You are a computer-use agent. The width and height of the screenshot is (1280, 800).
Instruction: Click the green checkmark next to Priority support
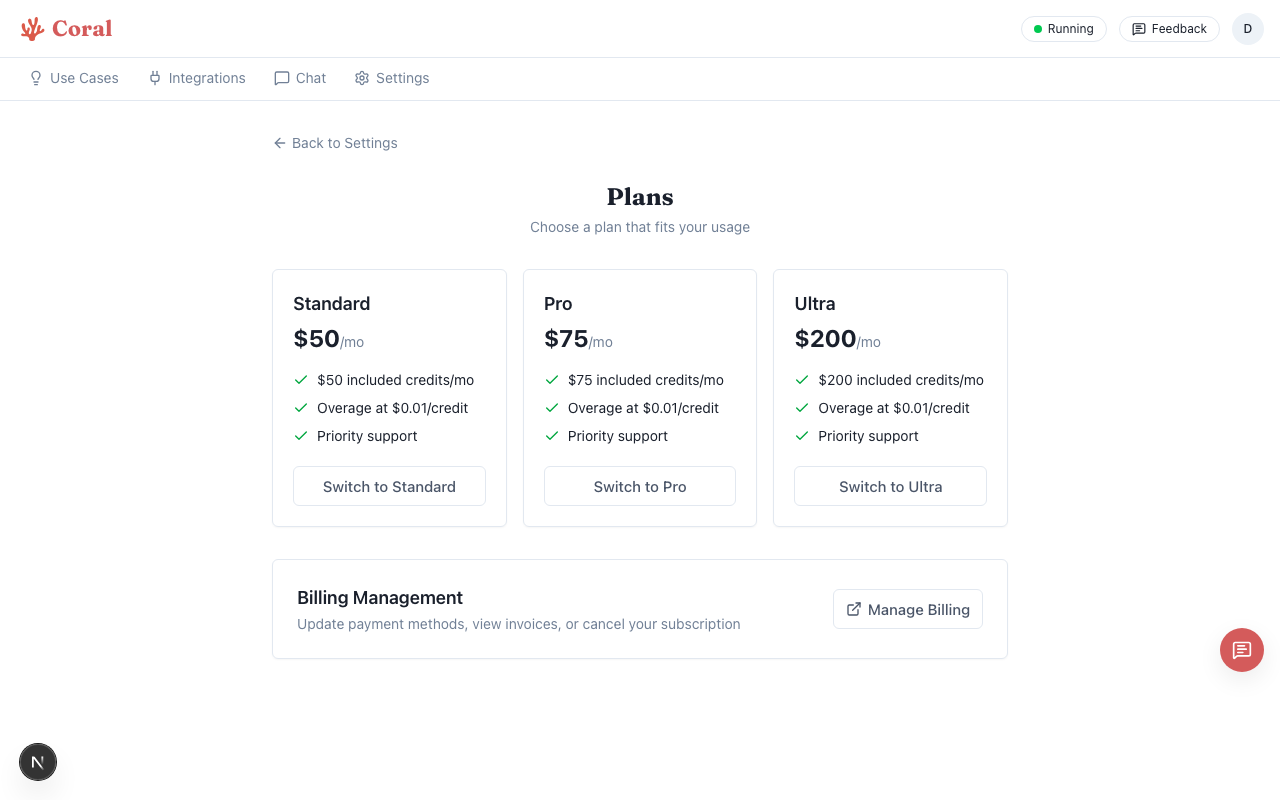tap(301, 436)
